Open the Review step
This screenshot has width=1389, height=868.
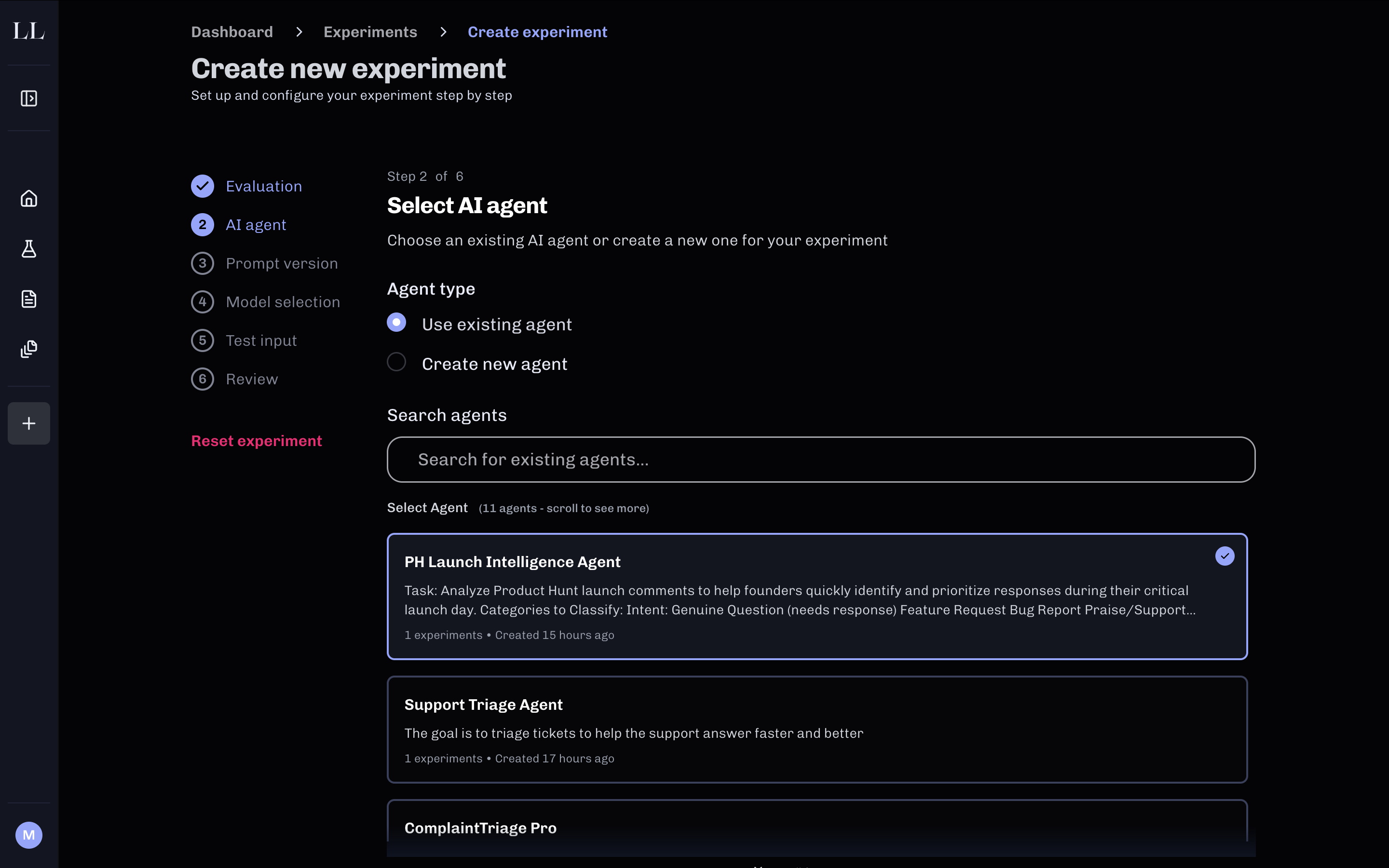click(x=251, y=379)
